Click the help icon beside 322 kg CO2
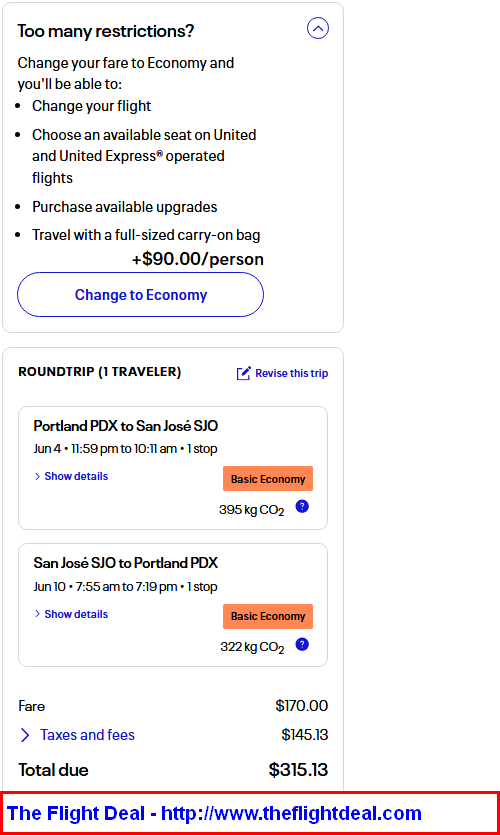 coord(302,644)
